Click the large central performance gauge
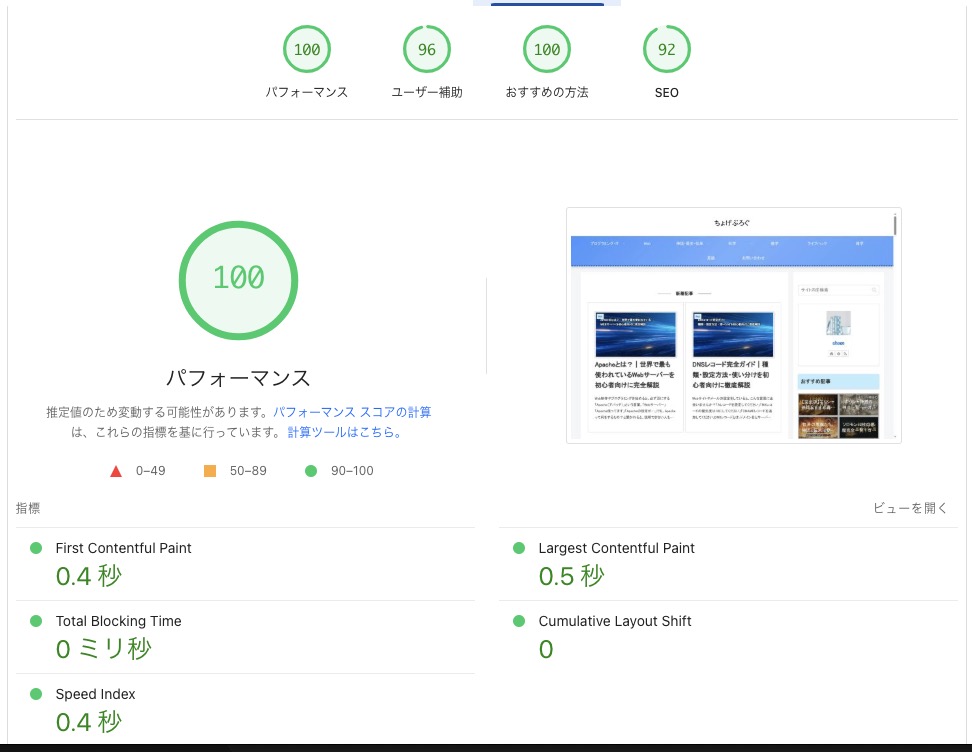972x752 pixels. [238, 277]
